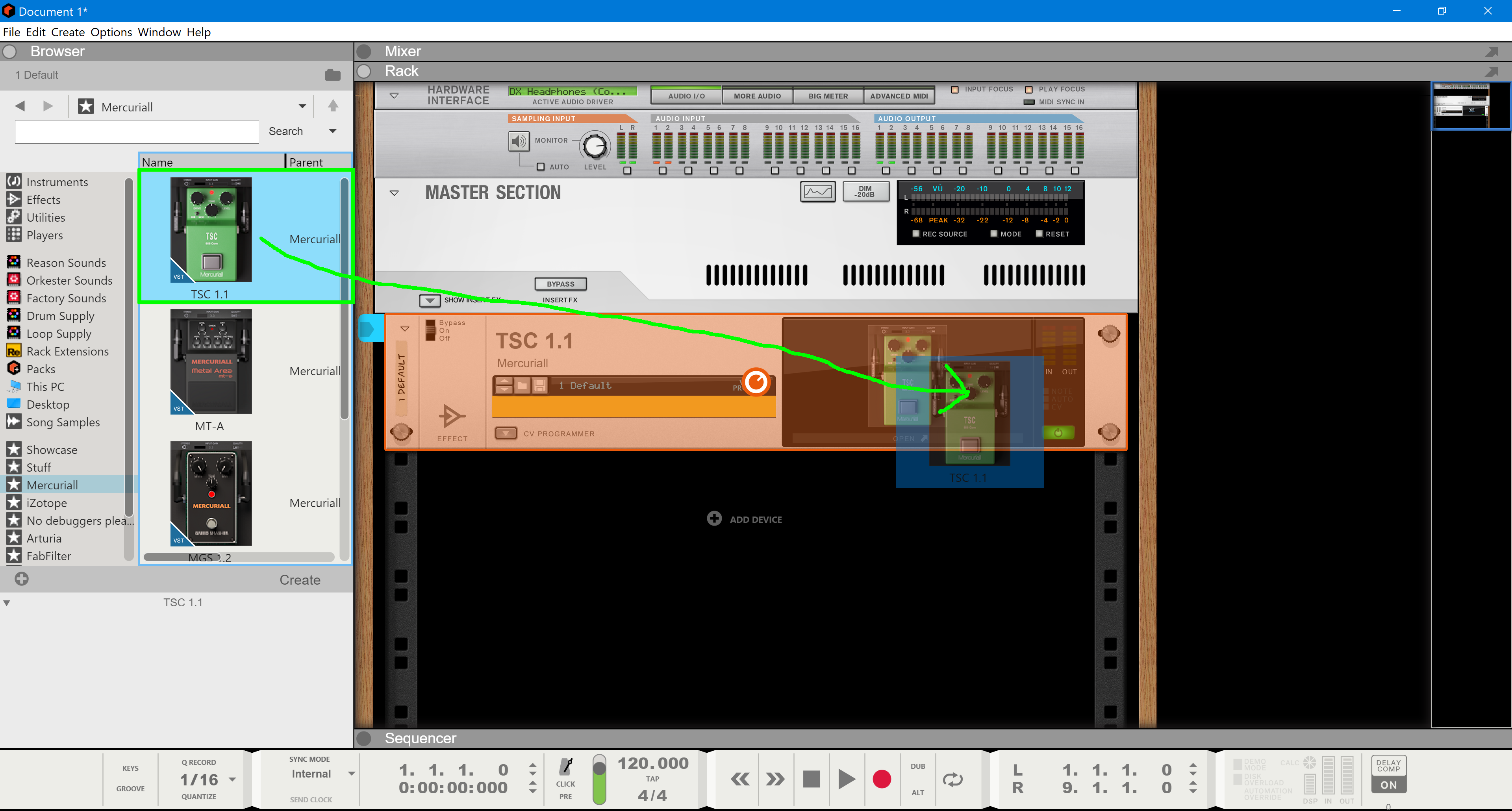Click the Instruments browser icon
The image size is (1512, 811).
(13, 181)
